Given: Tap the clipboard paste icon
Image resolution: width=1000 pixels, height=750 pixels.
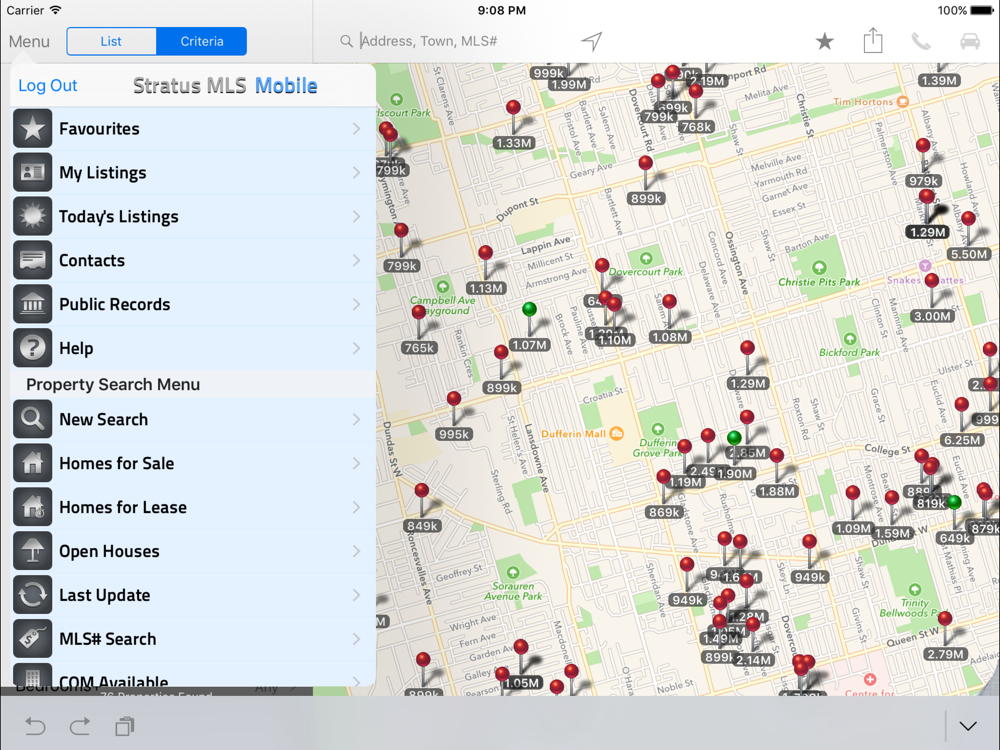Looking at the screenshot, I should point(125,726).
